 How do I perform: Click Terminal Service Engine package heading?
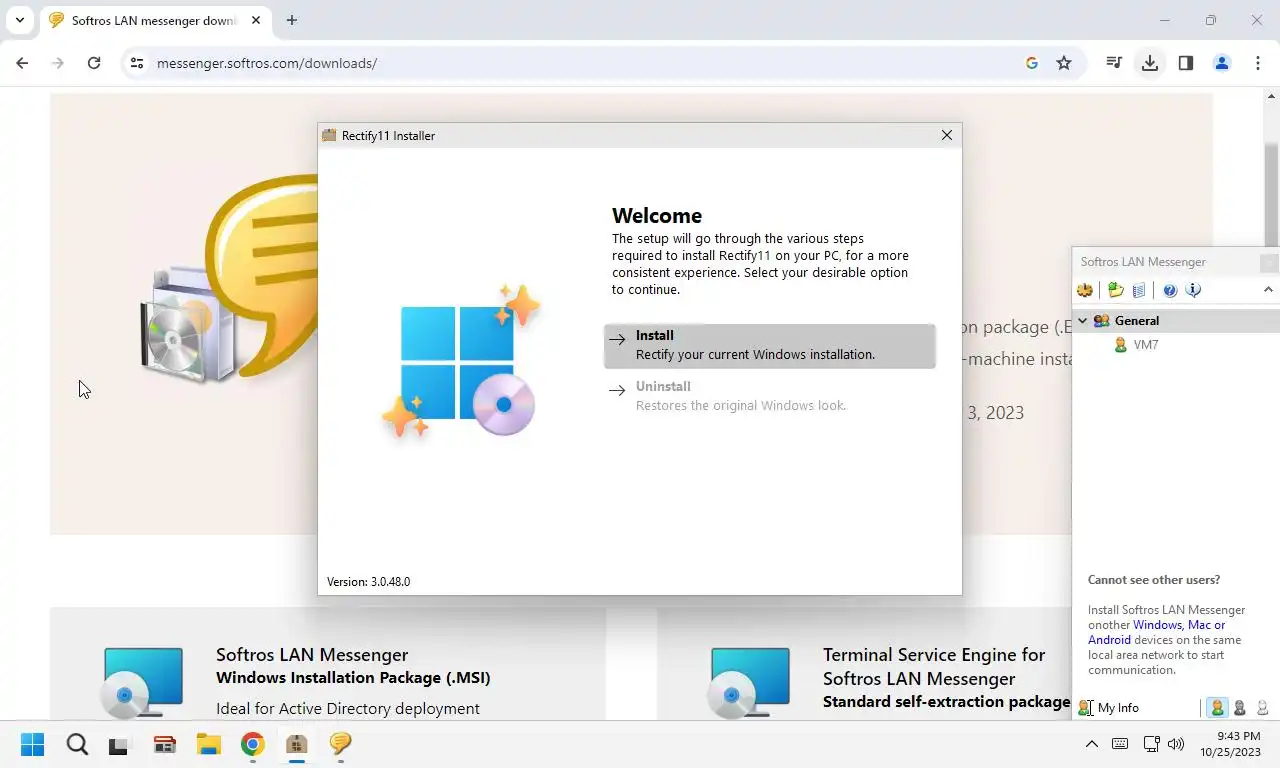pos(946,678)
